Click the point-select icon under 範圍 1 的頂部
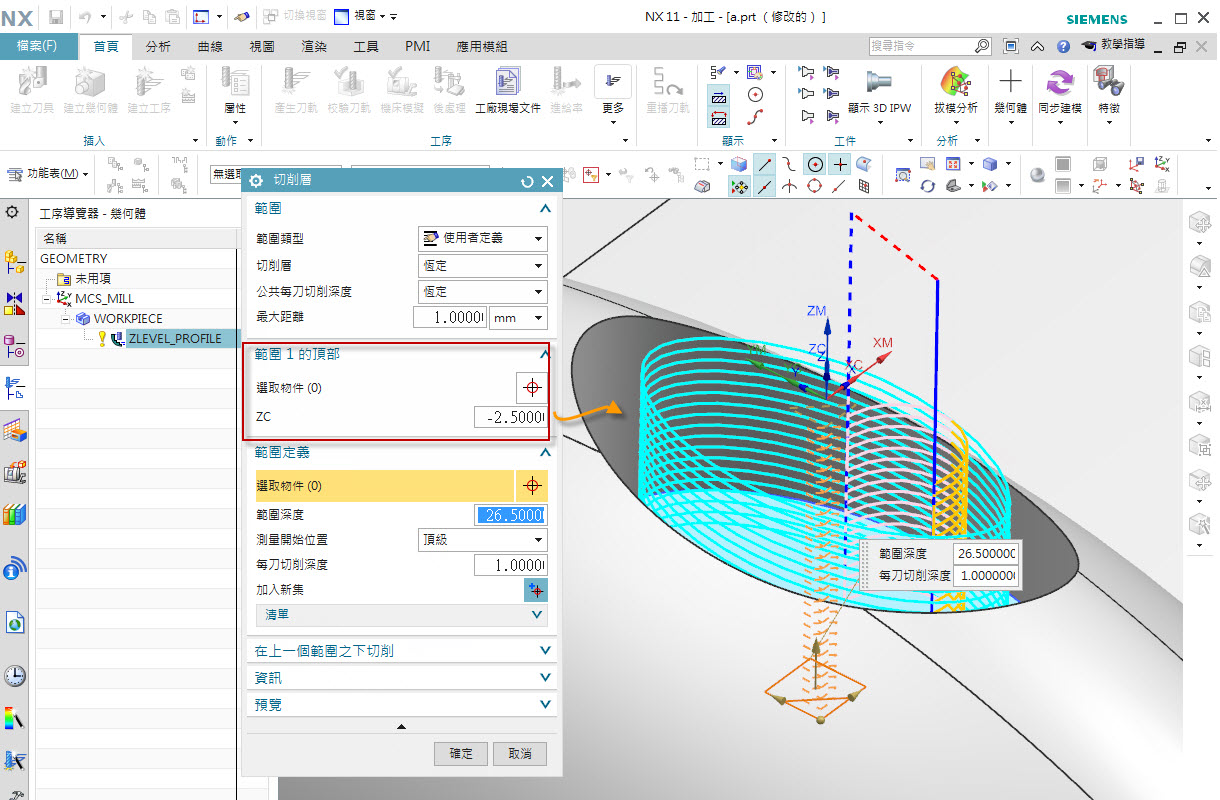Viewport: 1220px width, 800px height. (532, 388)
